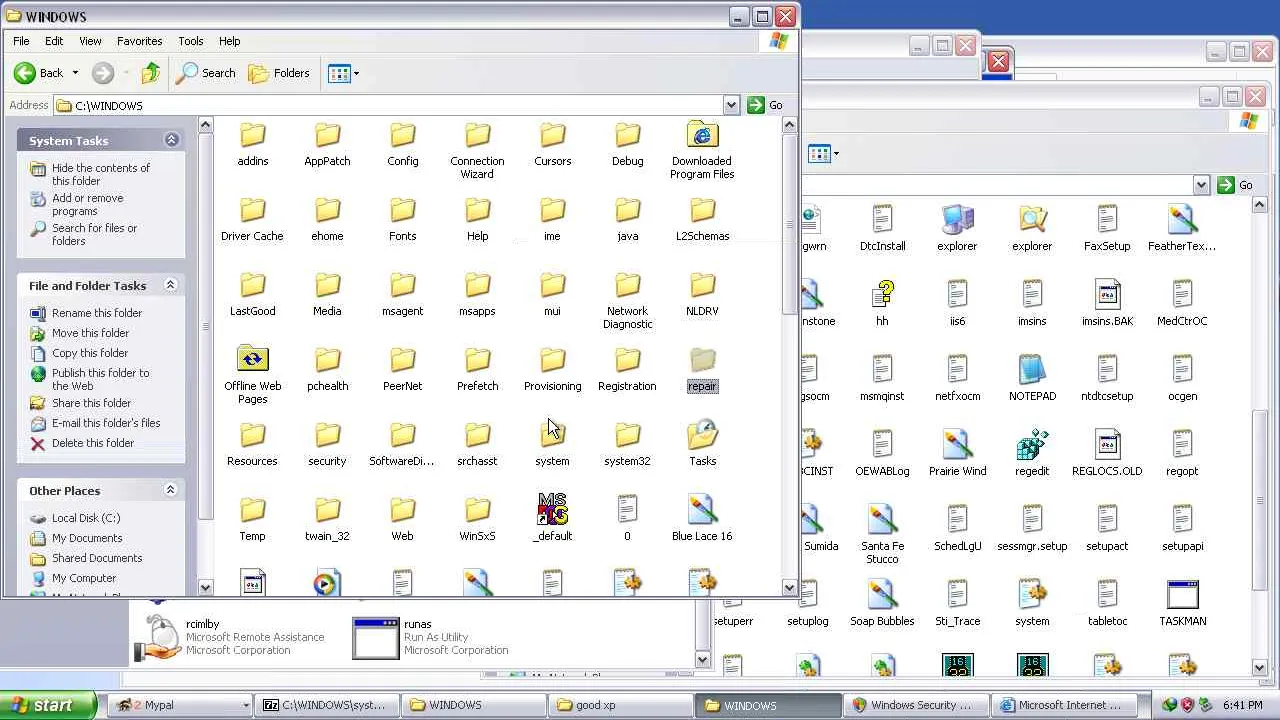This screenshot has width=1280, height=720.
Task: Select the addins folder icon
Action: 253,136
